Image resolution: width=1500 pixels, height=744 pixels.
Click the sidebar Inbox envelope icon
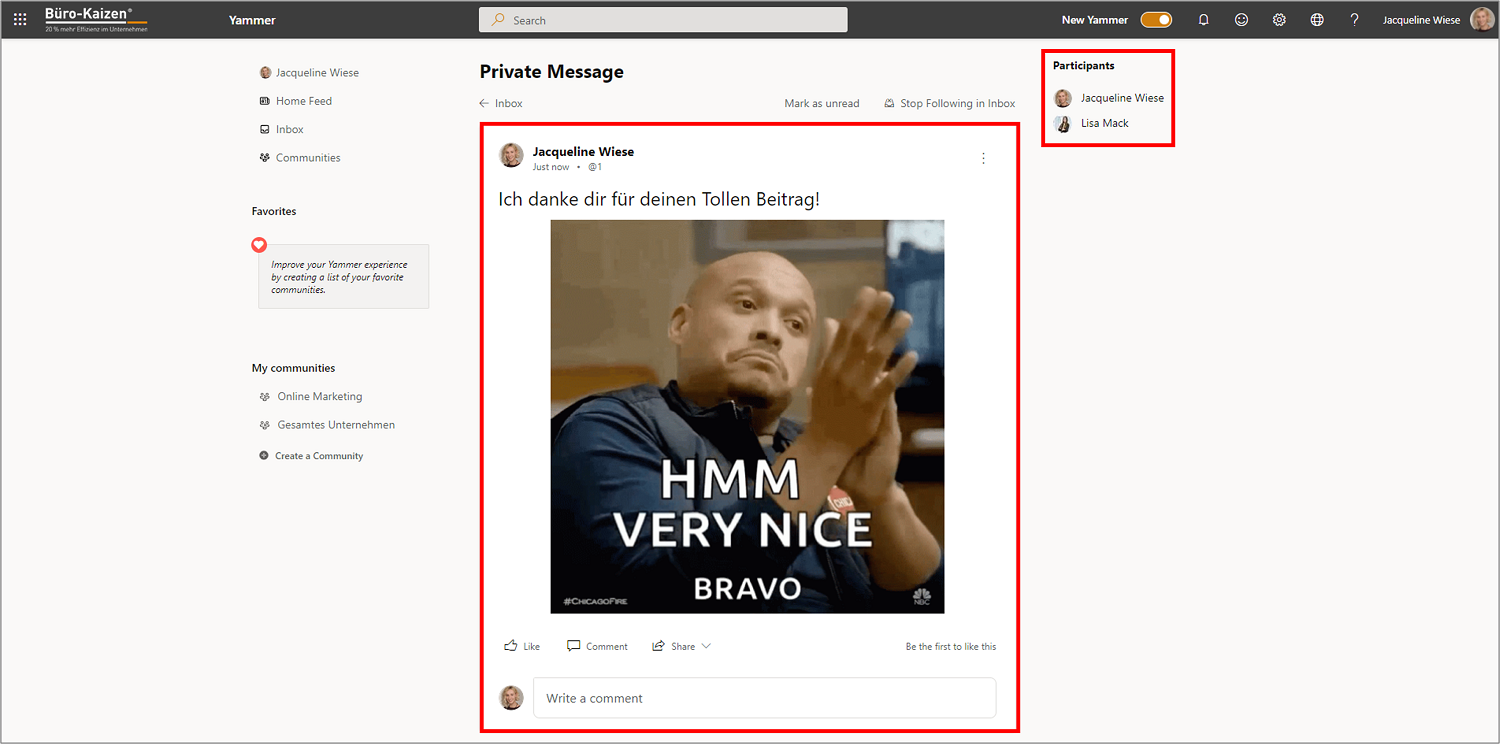click(265, 129)
